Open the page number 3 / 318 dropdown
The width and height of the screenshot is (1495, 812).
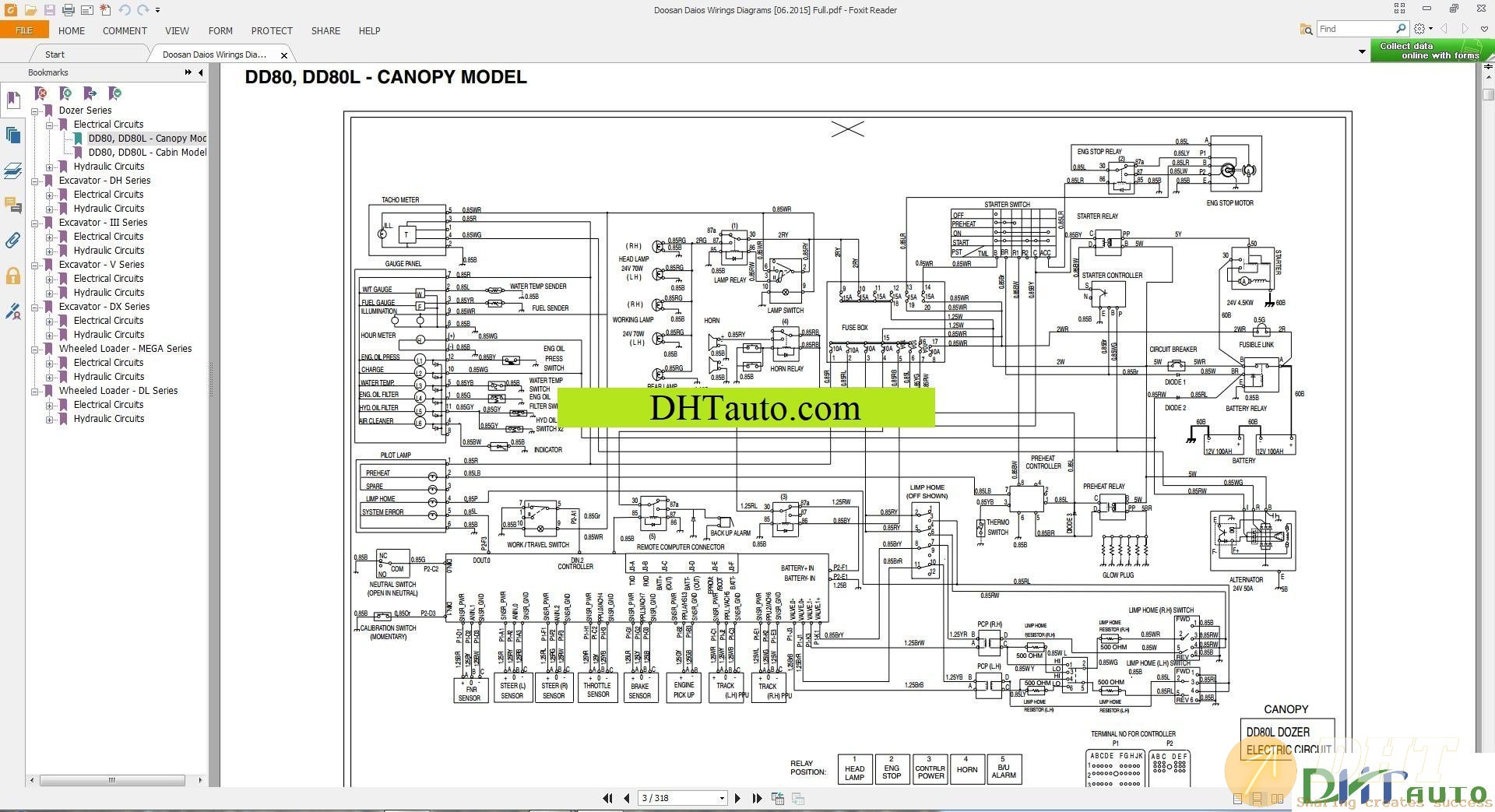click(x=722, y=798)
